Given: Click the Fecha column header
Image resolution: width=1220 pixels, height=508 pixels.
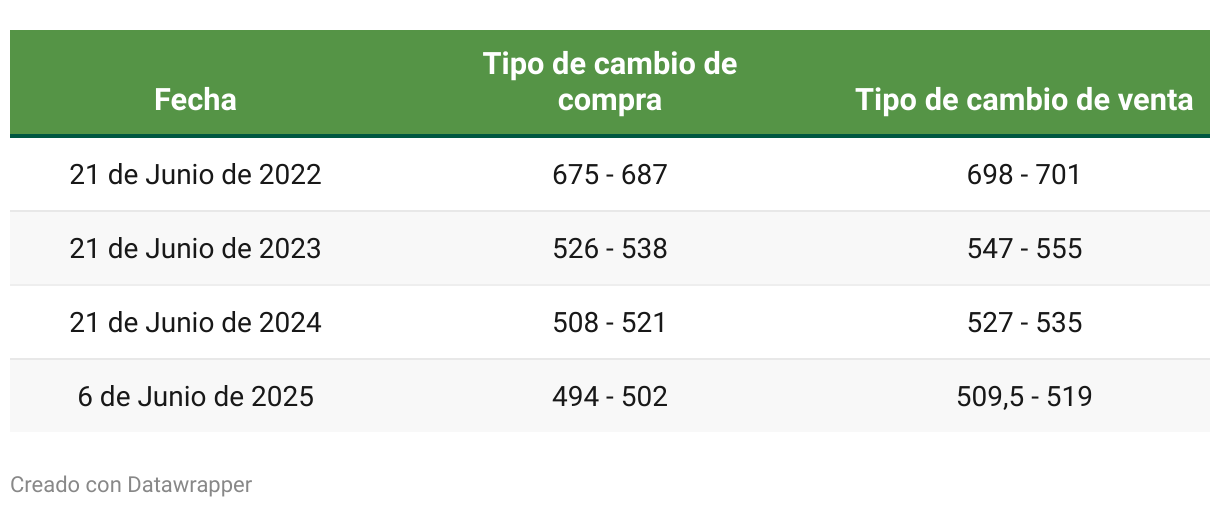Looking at the screenshot, I should click(x=196, y=100).
